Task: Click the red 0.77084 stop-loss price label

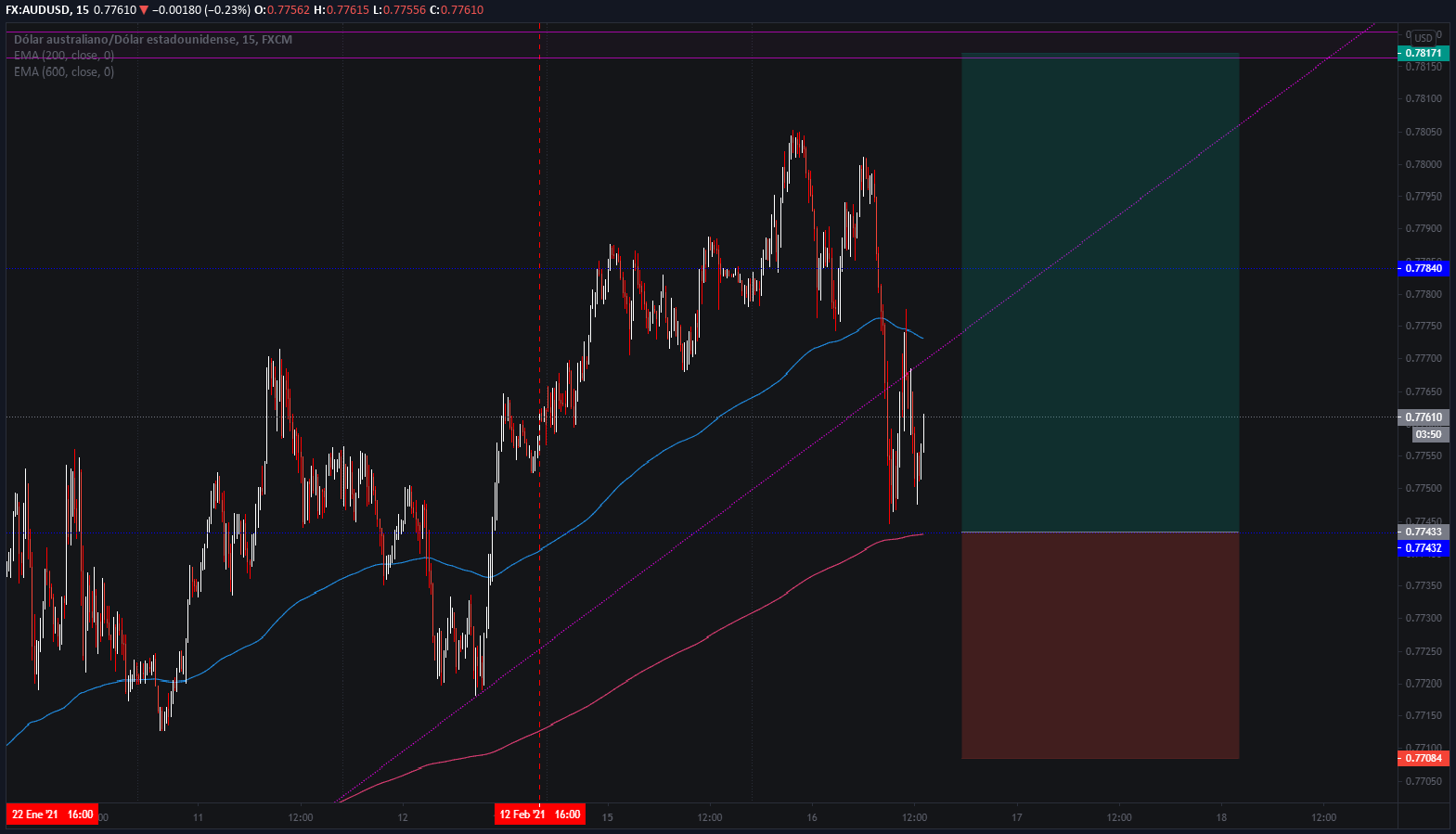Action: pyautogui.click(x=1424, y=758)
